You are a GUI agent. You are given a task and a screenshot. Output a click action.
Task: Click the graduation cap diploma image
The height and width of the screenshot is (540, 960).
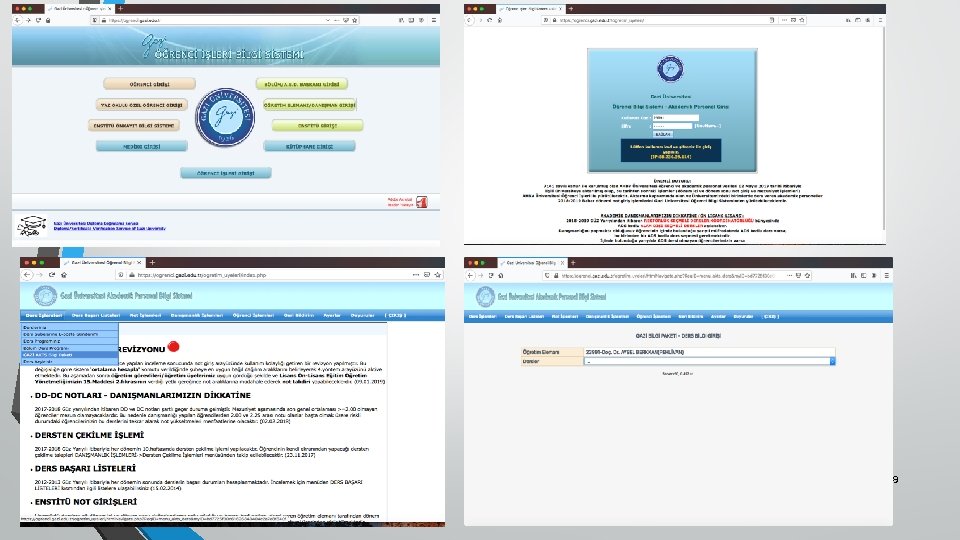tap(32, 226)
